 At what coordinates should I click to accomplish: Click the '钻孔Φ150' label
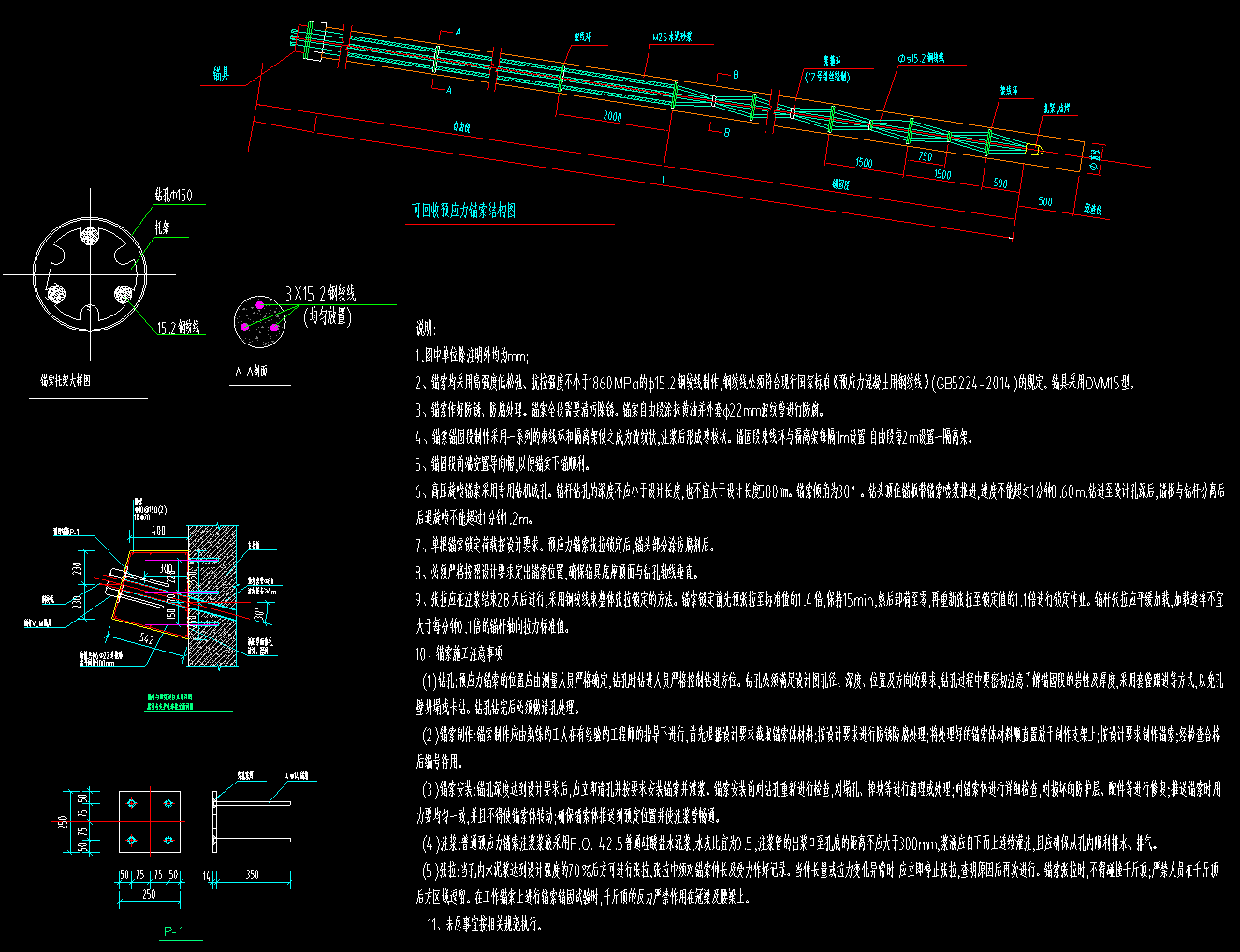[x=173, y=195]
